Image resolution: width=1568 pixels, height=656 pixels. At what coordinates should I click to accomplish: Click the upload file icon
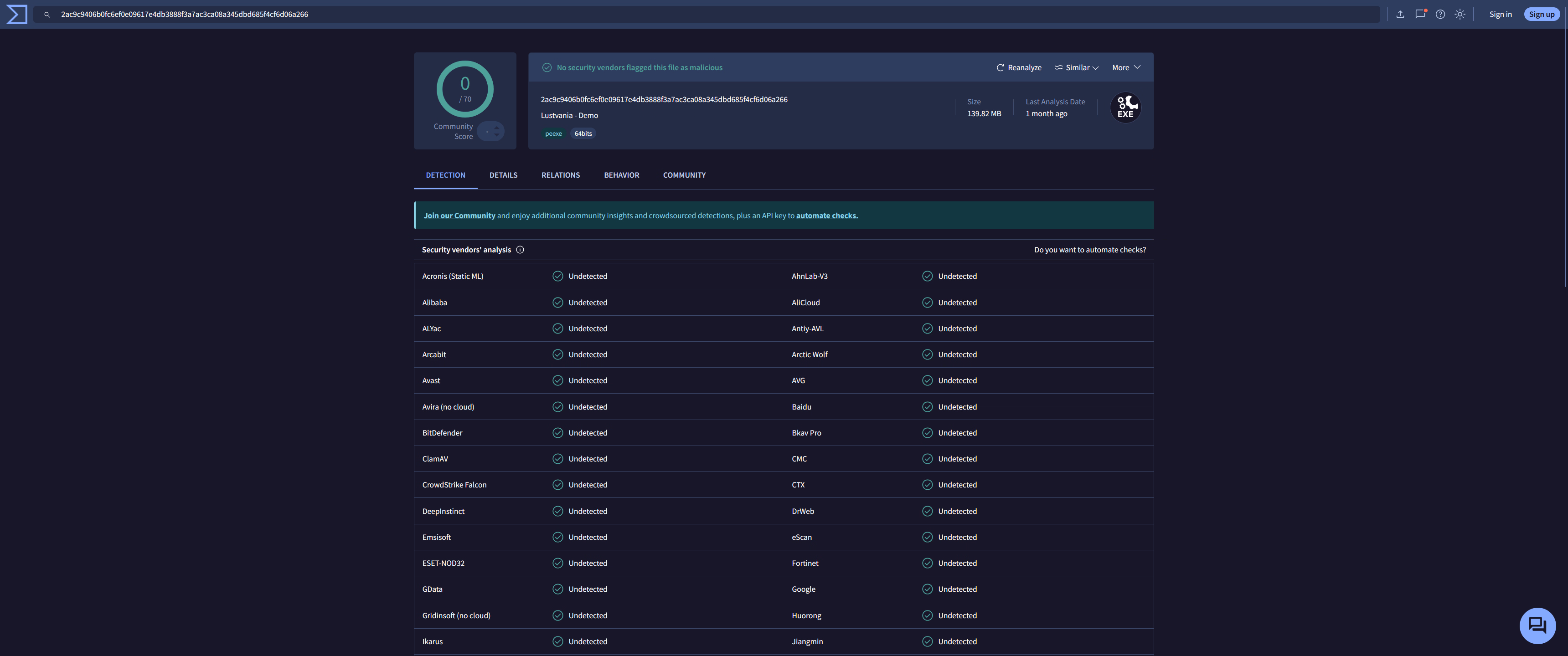coord(1400,14)
